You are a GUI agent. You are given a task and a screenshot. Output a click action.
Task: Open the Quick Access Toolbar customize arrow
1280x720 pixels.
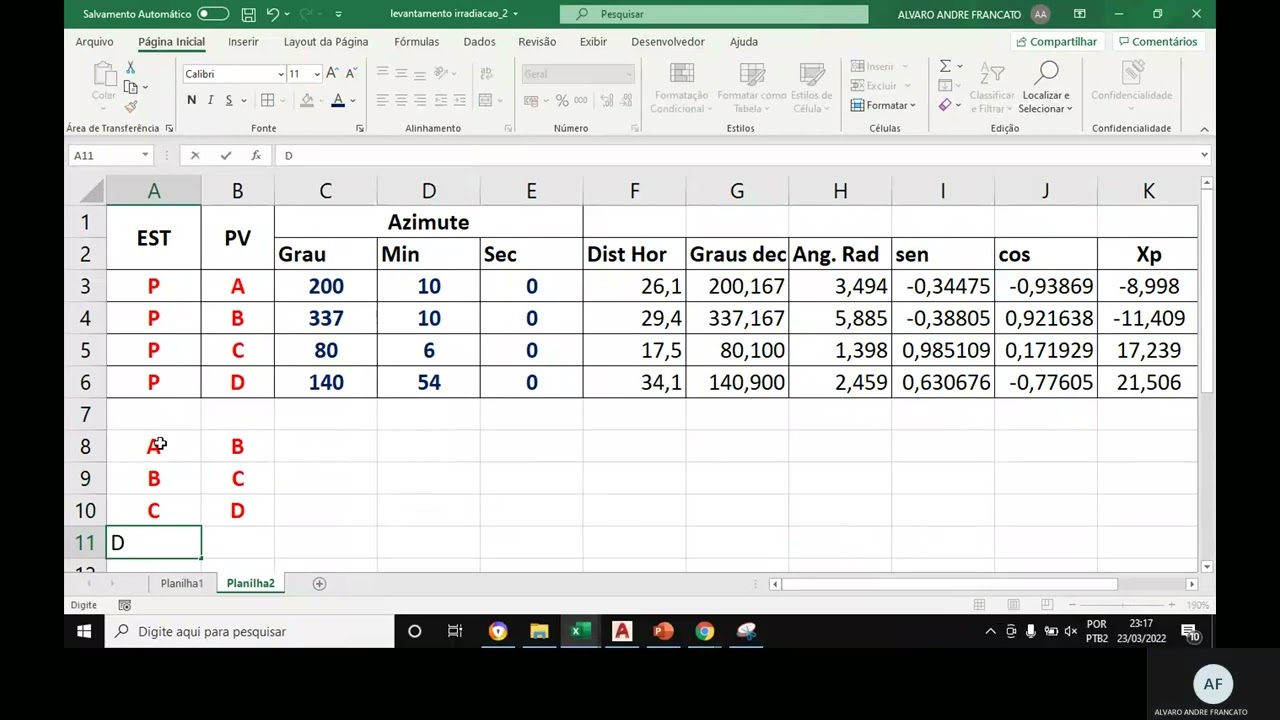[x=338, y=14]
